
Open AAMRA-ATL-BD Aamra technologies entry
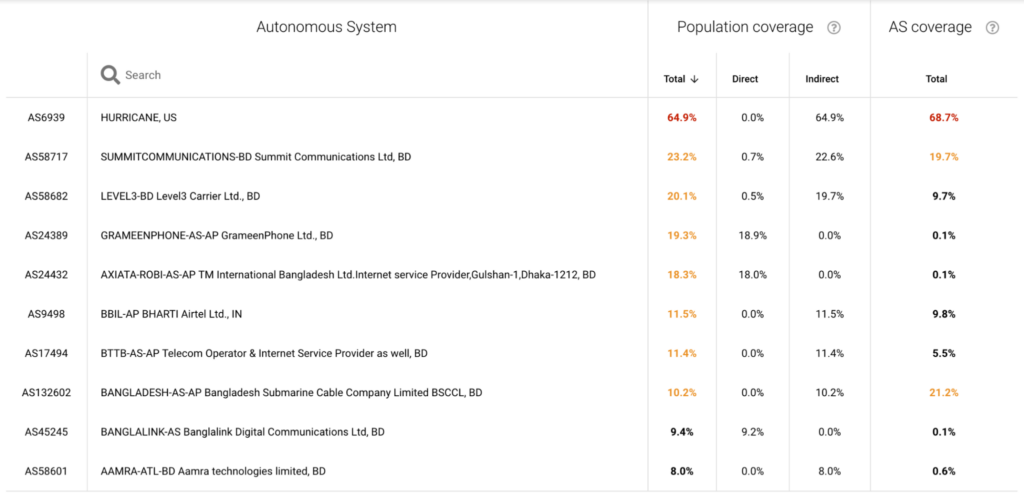(x=213, y=471)
